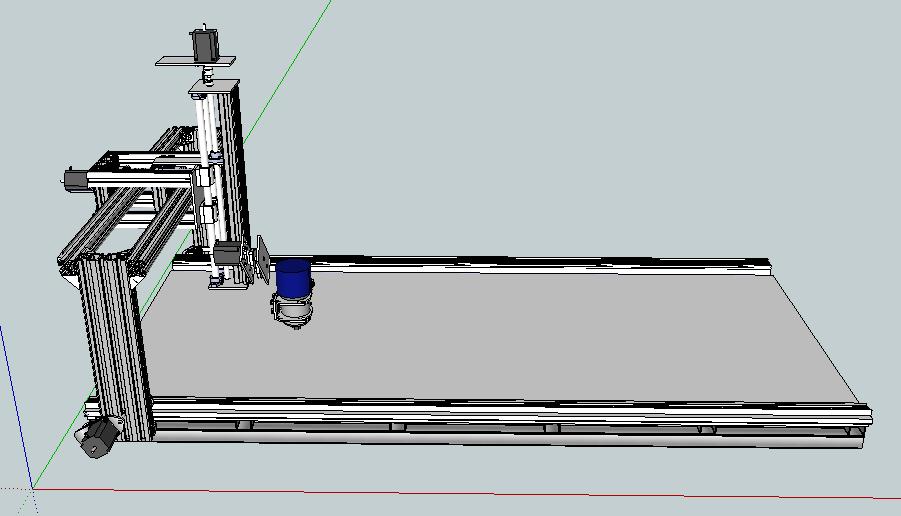Select the blue router spindle motor
Screen dimensions: 901x516
(293, 279)
